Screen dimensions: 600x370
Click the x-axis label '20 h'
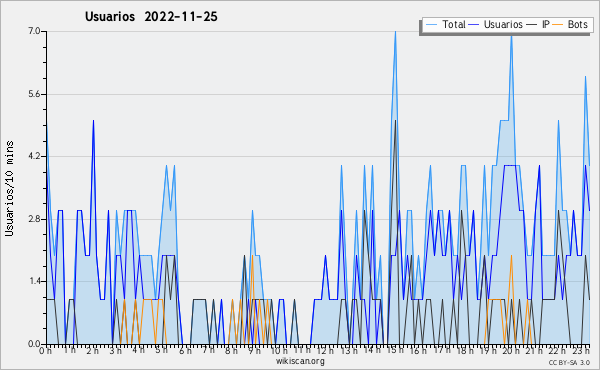pyautogui.click(x=512, y=351)
